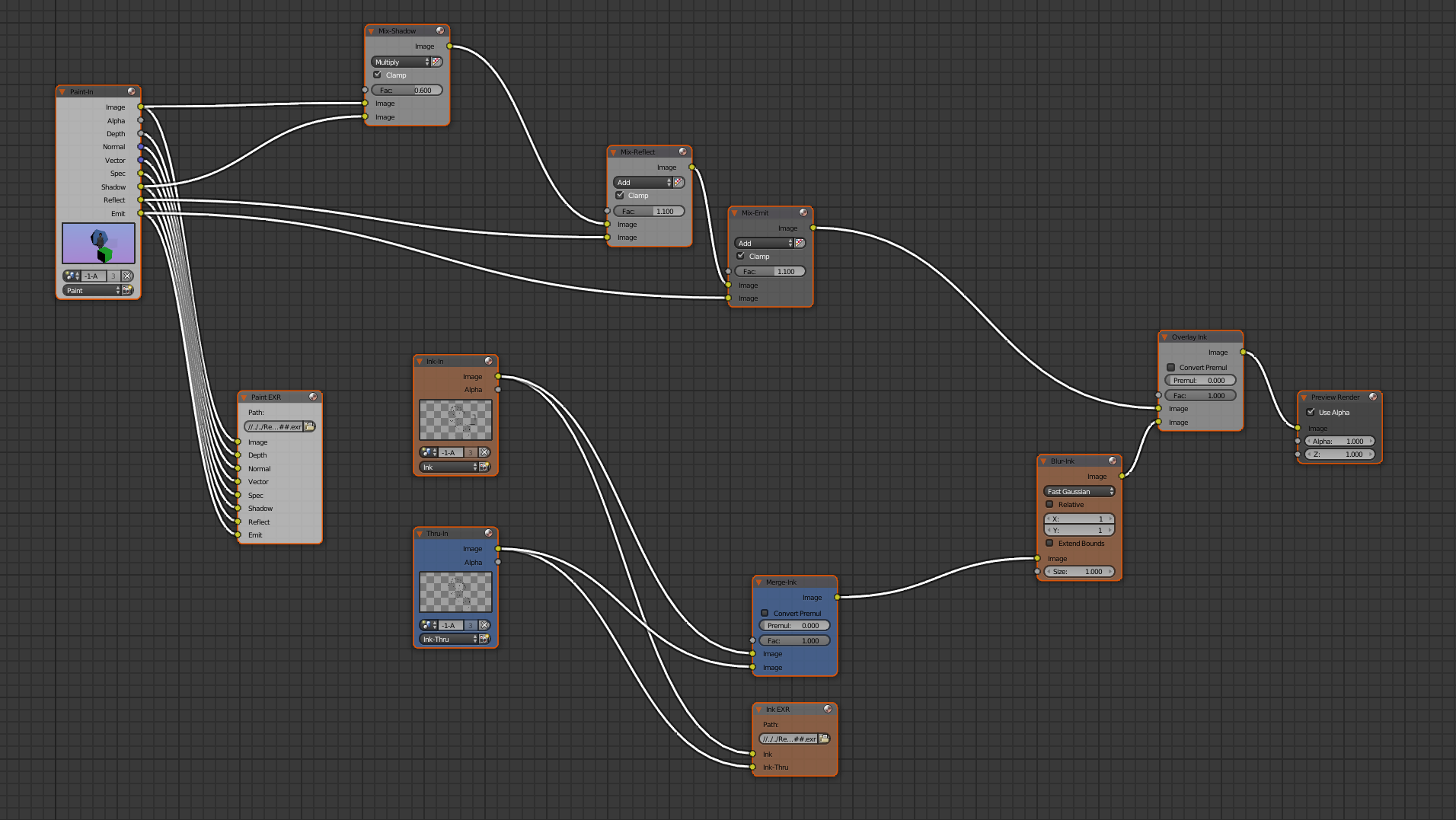Open the Ink-Thru render layer dropdown
The image size is (1456, 820).
pyautogui.click(x=449, y=639)
